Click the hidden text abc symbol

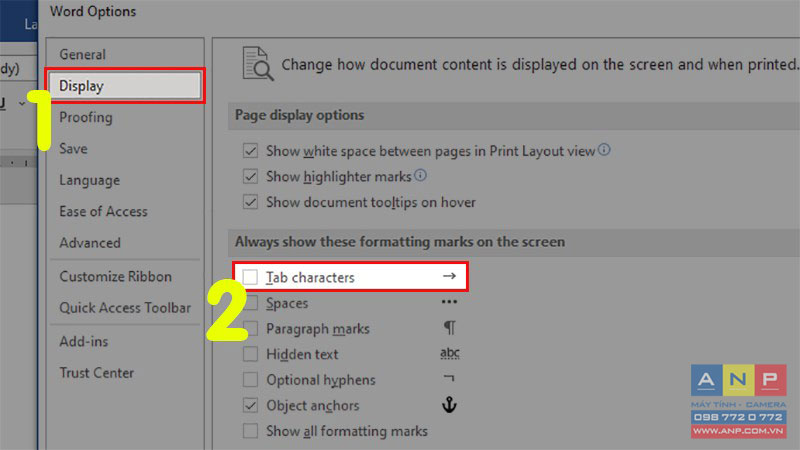[x=449, y=353]
